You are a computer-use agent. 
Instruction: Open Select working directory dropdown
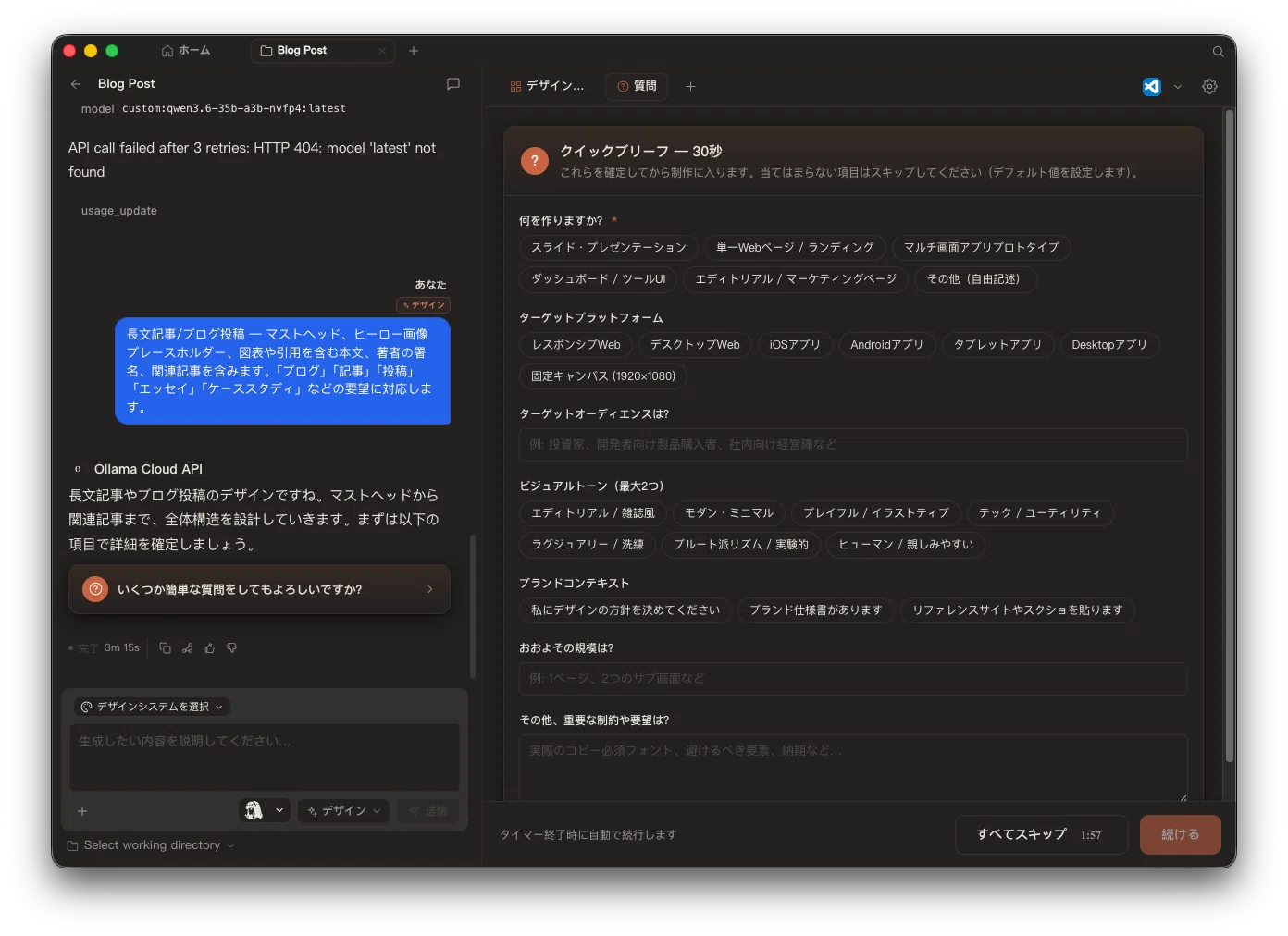(152, 845)
